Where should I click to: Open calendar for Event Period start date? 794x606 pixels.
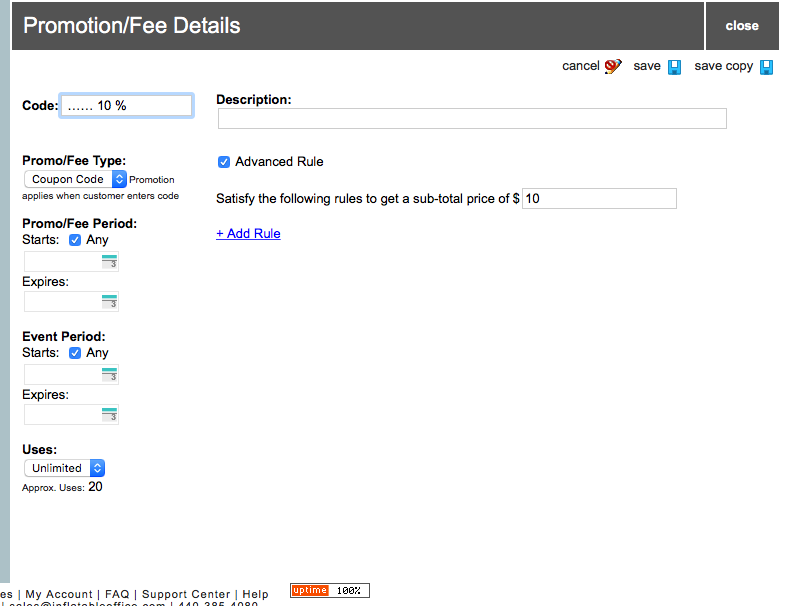tap(109, 375)
